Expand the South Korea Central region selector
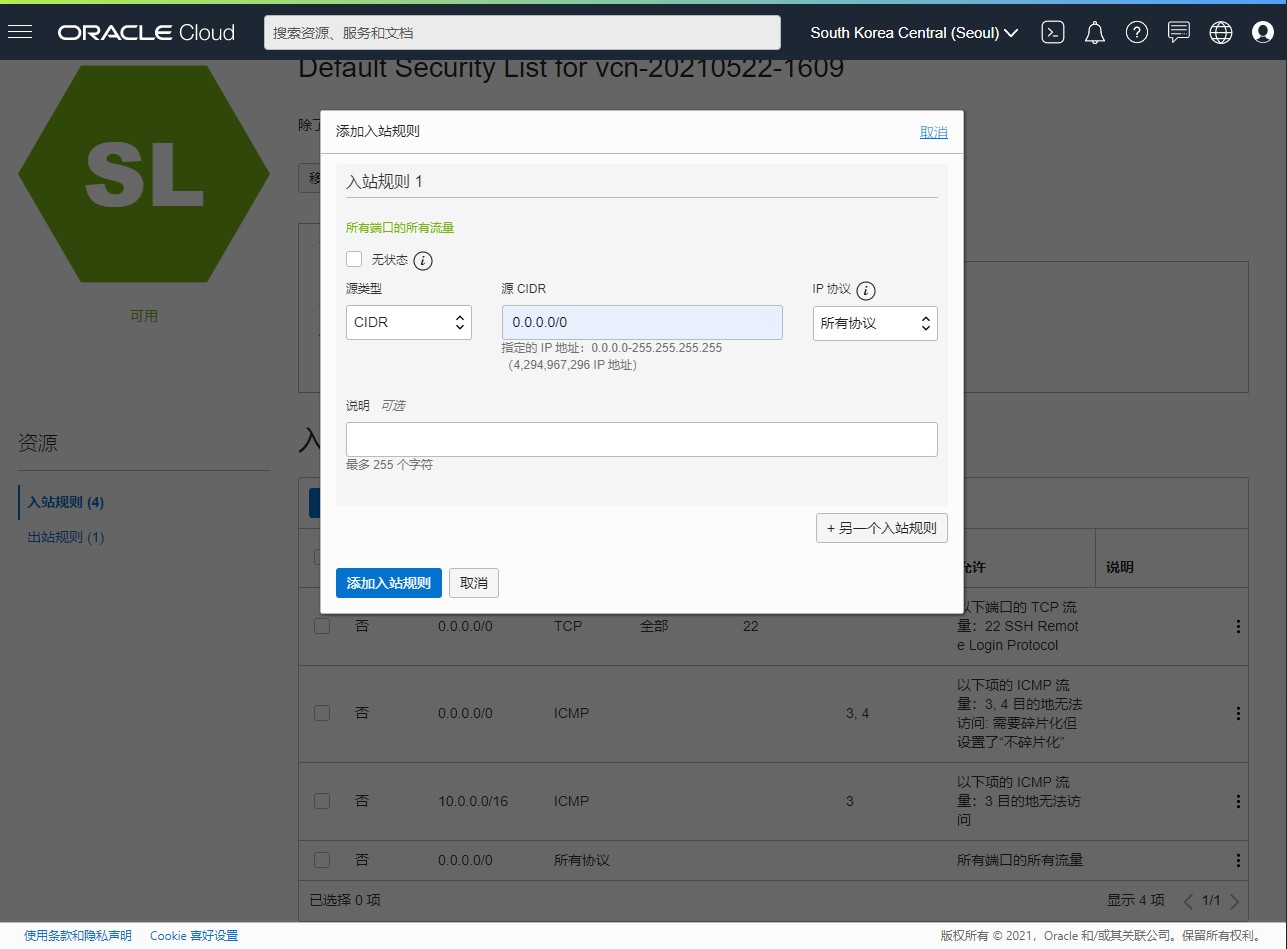The width and height of the screenshot is (1287, 949). (x=914, y=32)
